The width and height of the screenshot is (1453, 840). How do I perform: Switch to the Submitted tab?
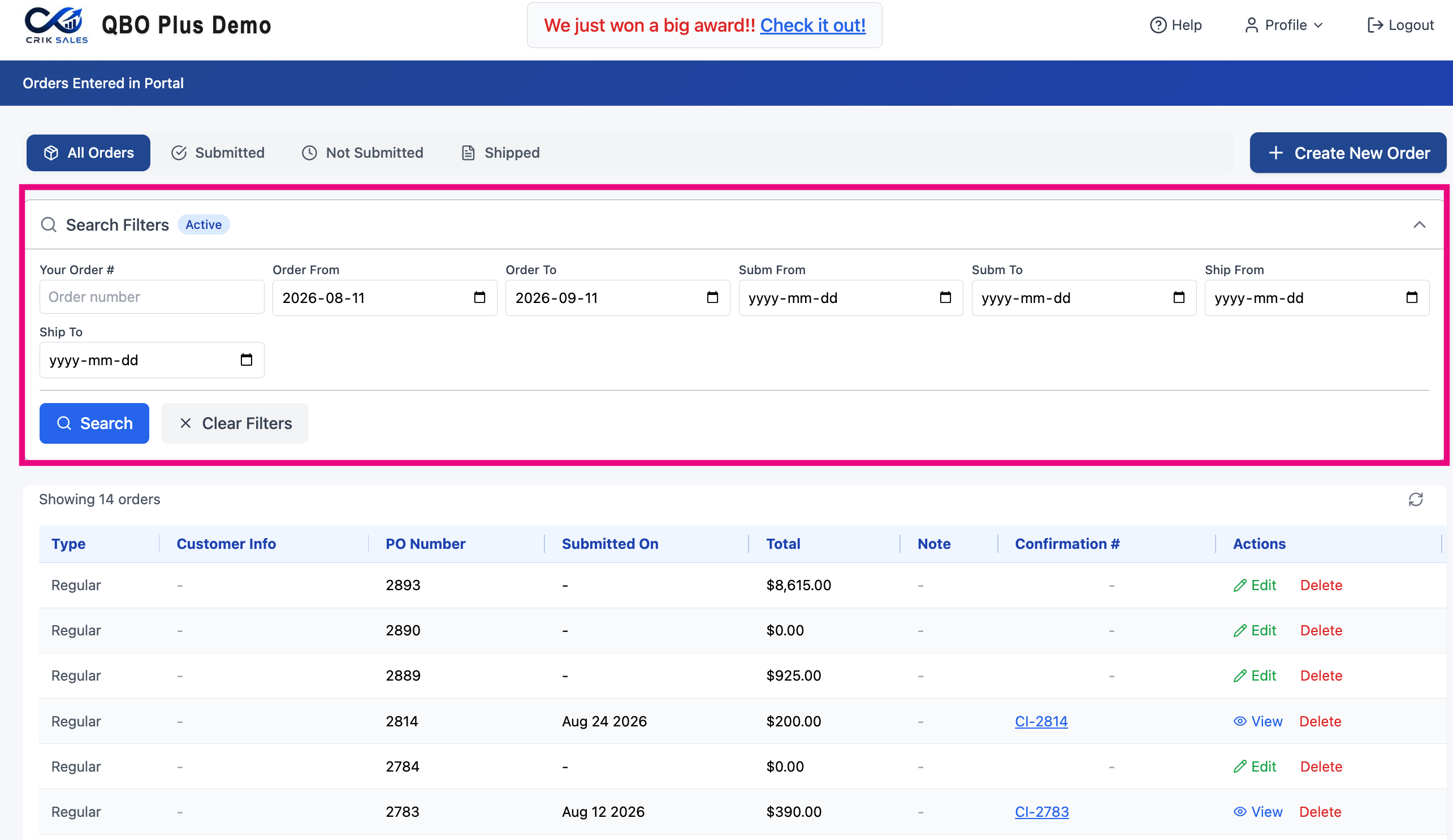(218, 153)
